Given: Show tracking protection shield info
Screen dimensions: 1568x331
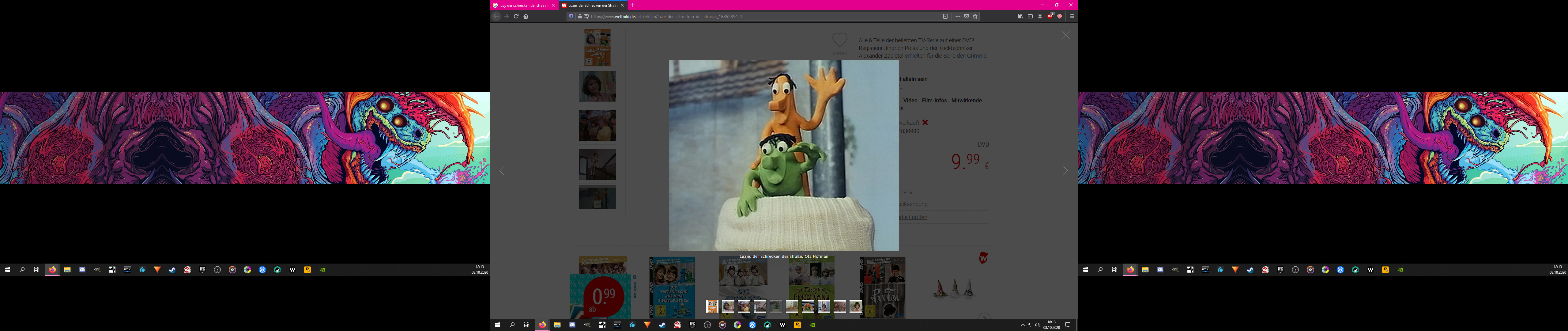Looking at the screenshot, I should 571,17.
